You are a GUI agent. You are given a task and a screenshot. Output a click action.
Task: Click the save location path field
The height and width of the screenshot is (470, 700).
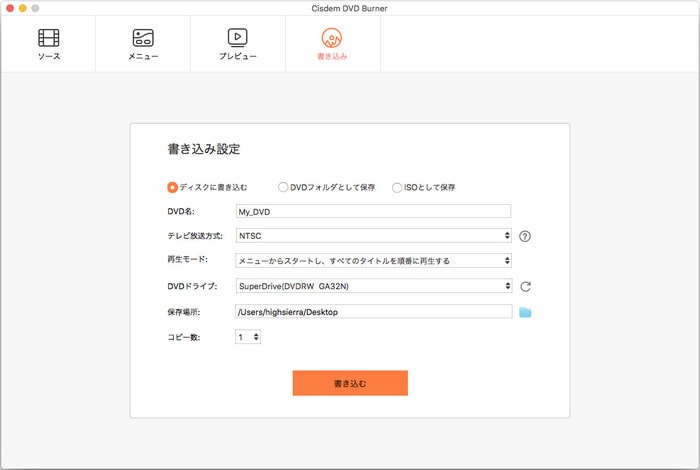tap(372, 312)
